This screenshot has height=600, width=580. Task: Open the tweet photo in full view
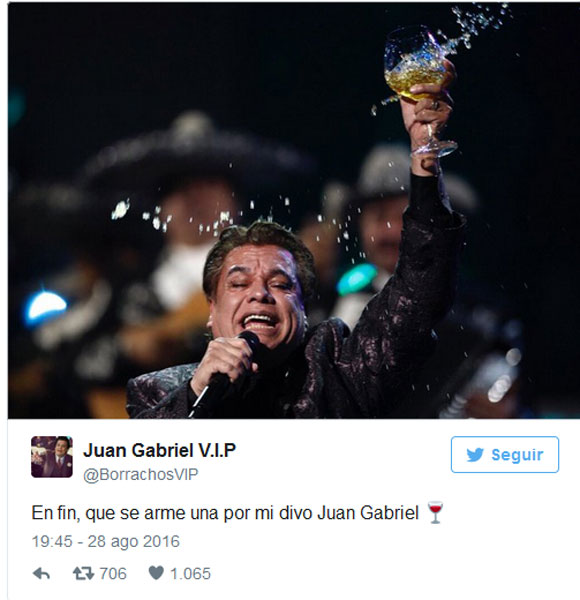tap(293, 210)
